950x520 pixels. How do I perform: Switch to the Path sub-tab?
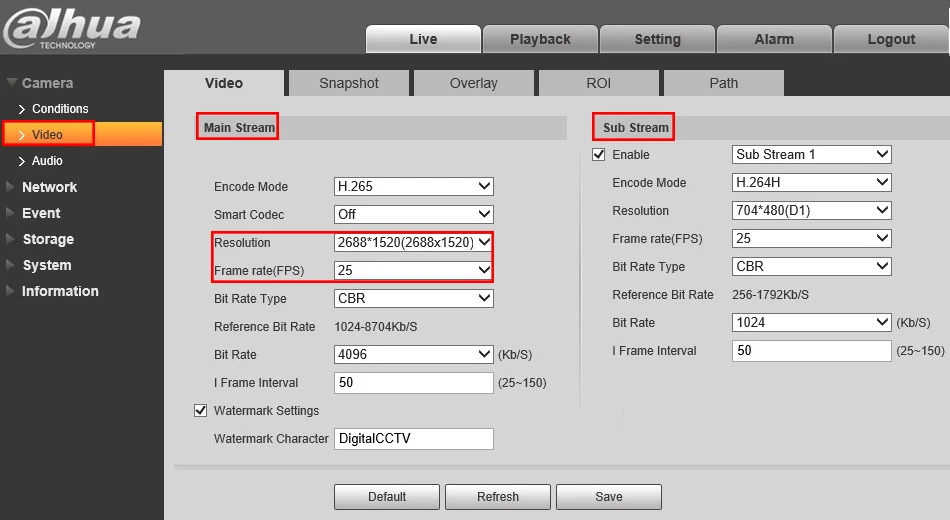click(723, 83)
